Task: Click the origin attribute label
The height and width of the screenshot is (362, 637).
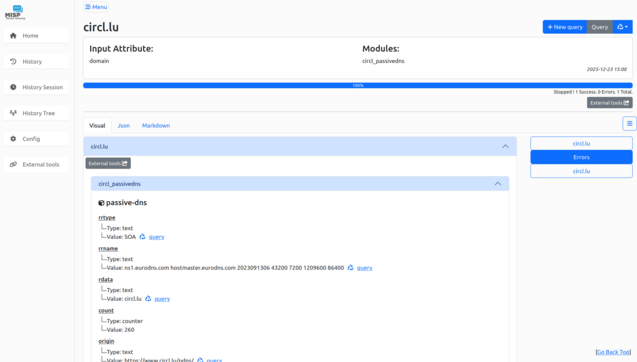Action: point(106,341)
